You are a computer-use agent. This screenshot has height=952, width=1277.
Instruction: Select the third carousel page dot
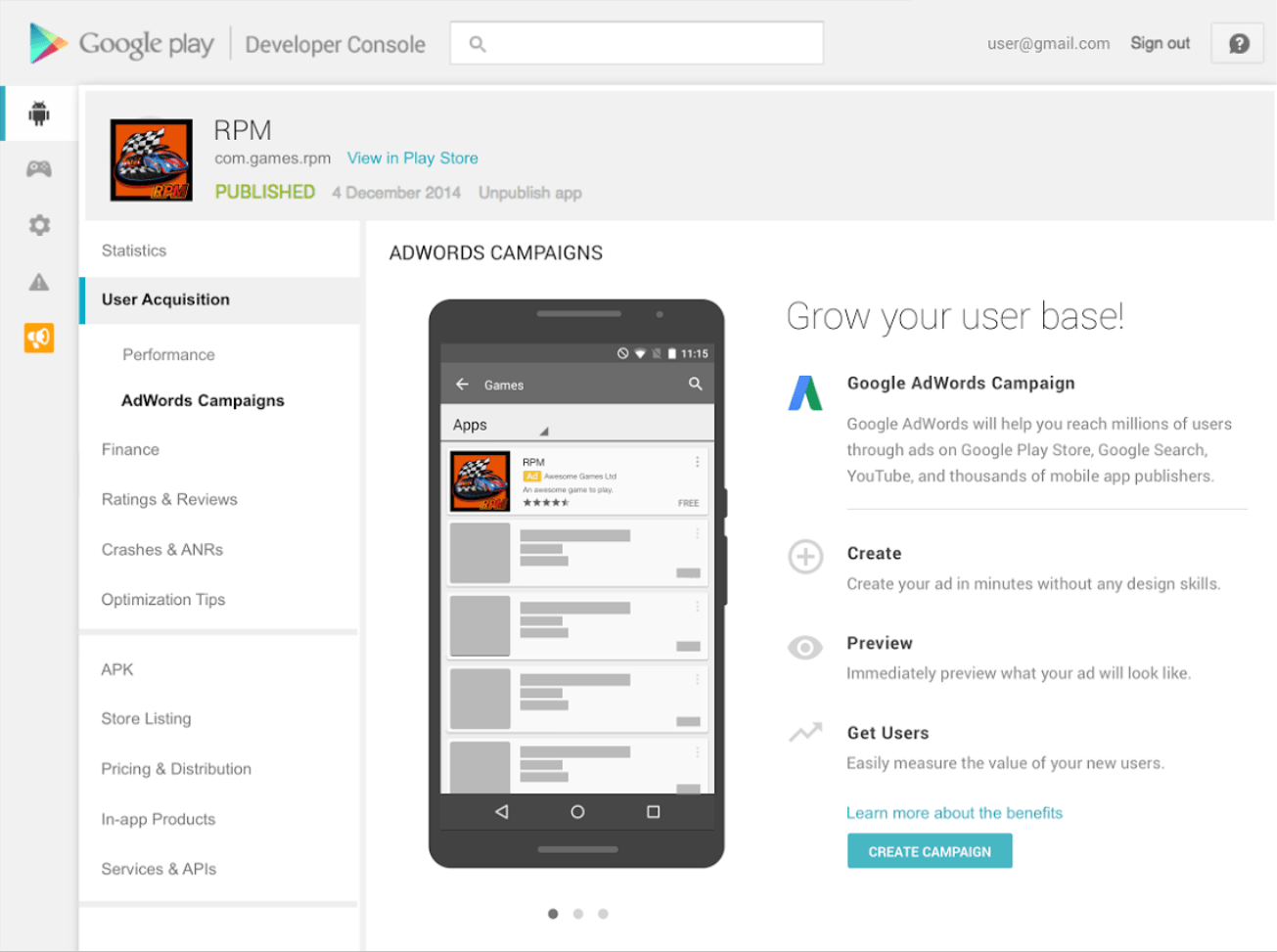click(603, 914)
